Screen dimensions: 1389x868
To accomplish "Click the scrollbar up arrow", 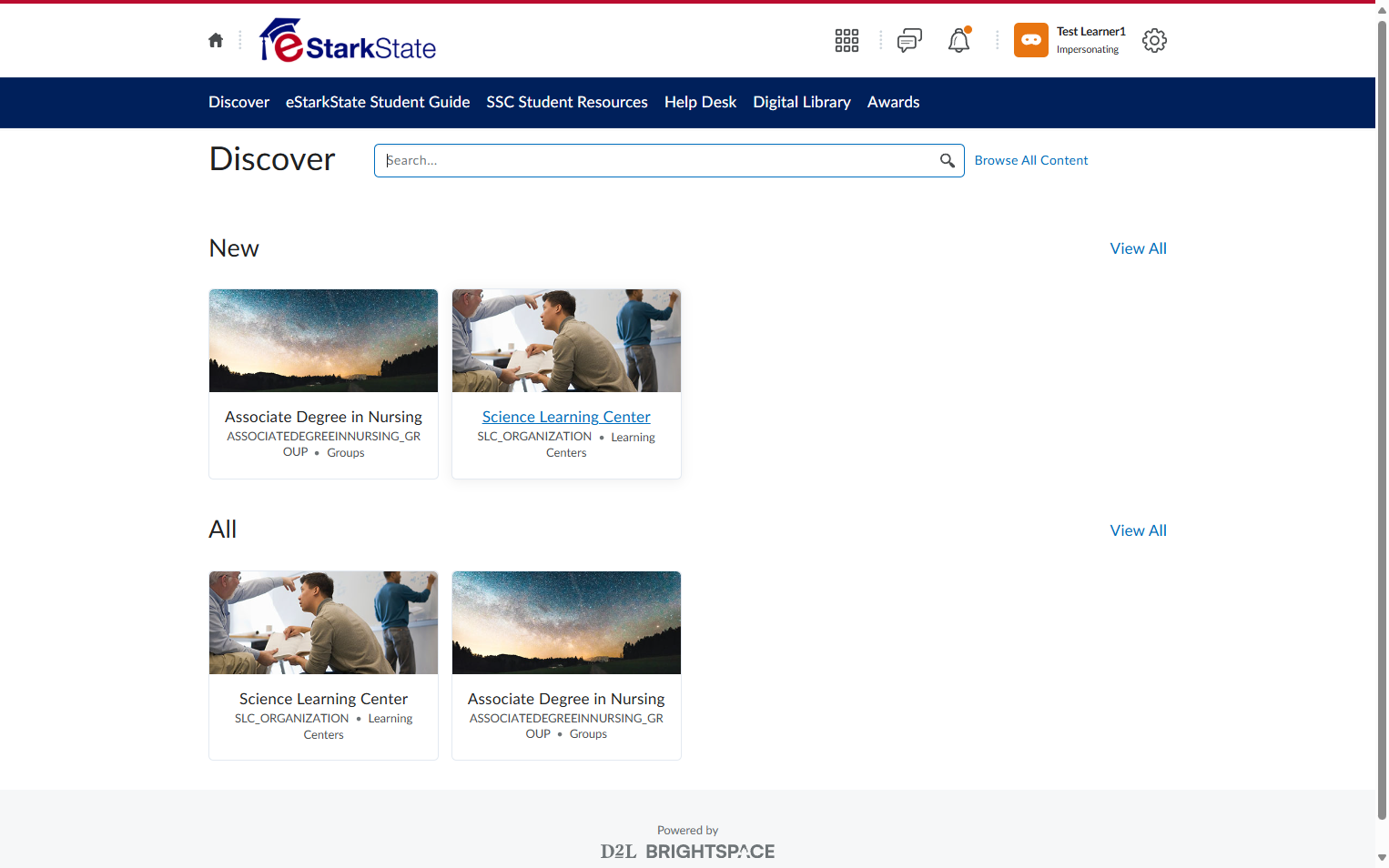I will [1382, 10].
